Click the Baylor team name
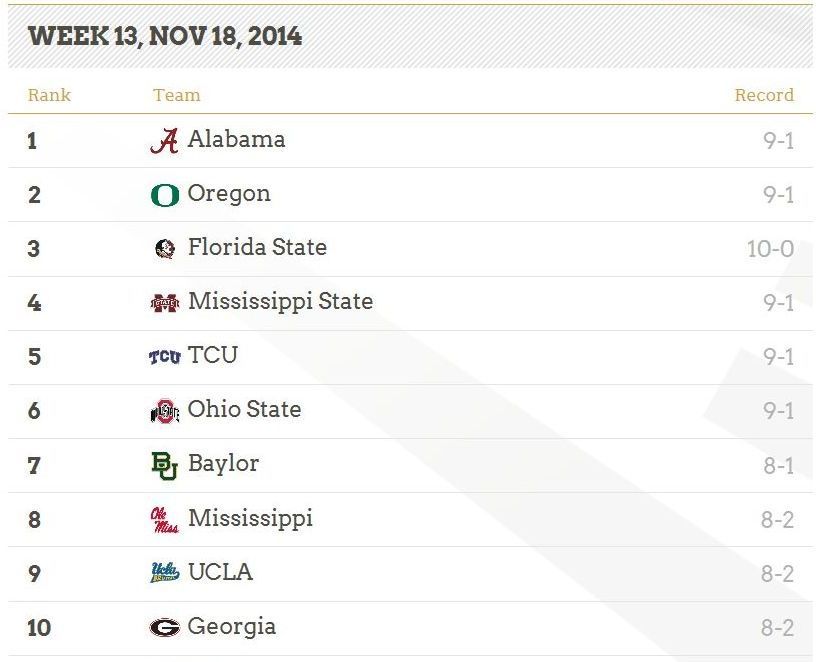This screenshot has height=662, width=816. pyautogui.click(x=223, y=464)
